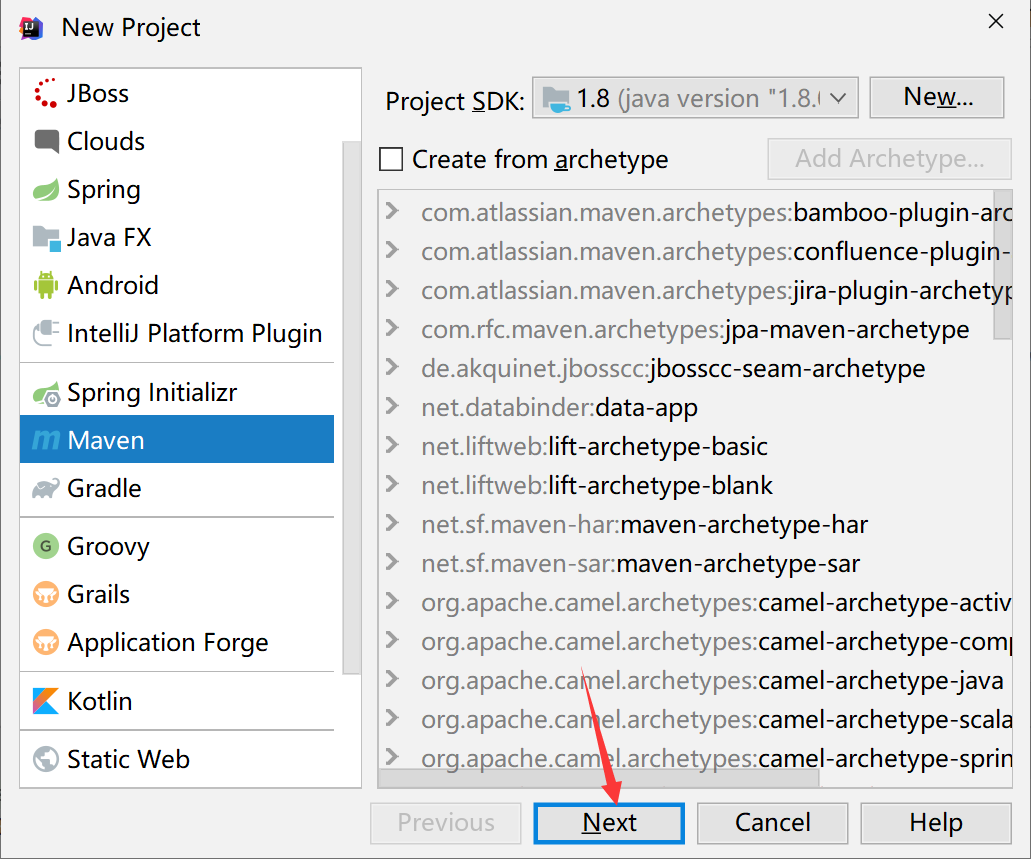Click the Add Archetype... button
Screen dimensions: 1031x859
(889, 159)
